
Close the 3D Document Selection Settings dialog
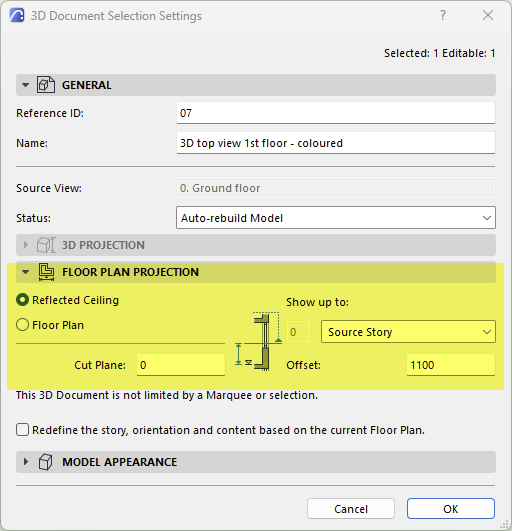point(488,15)
